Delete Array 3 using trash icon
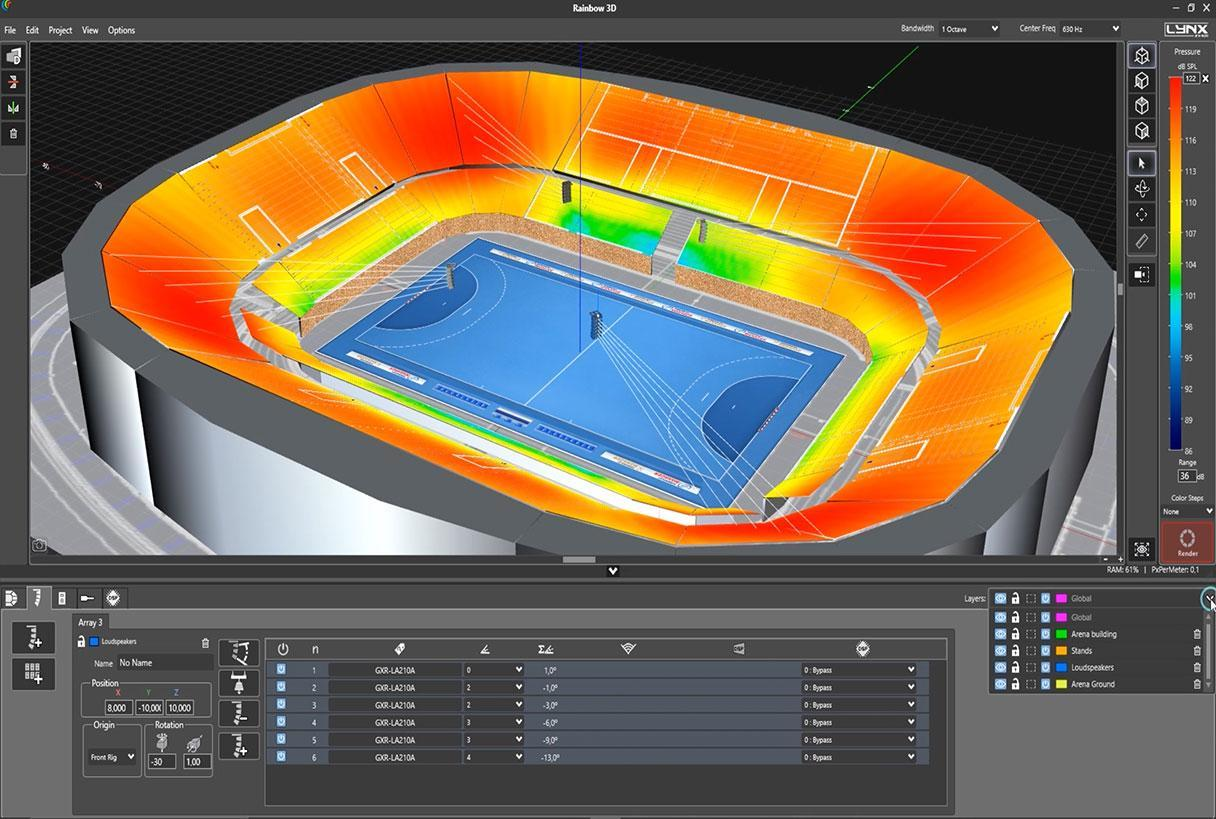The height and width of the screenshot is (819, 1216). click(x=206, y=642)
